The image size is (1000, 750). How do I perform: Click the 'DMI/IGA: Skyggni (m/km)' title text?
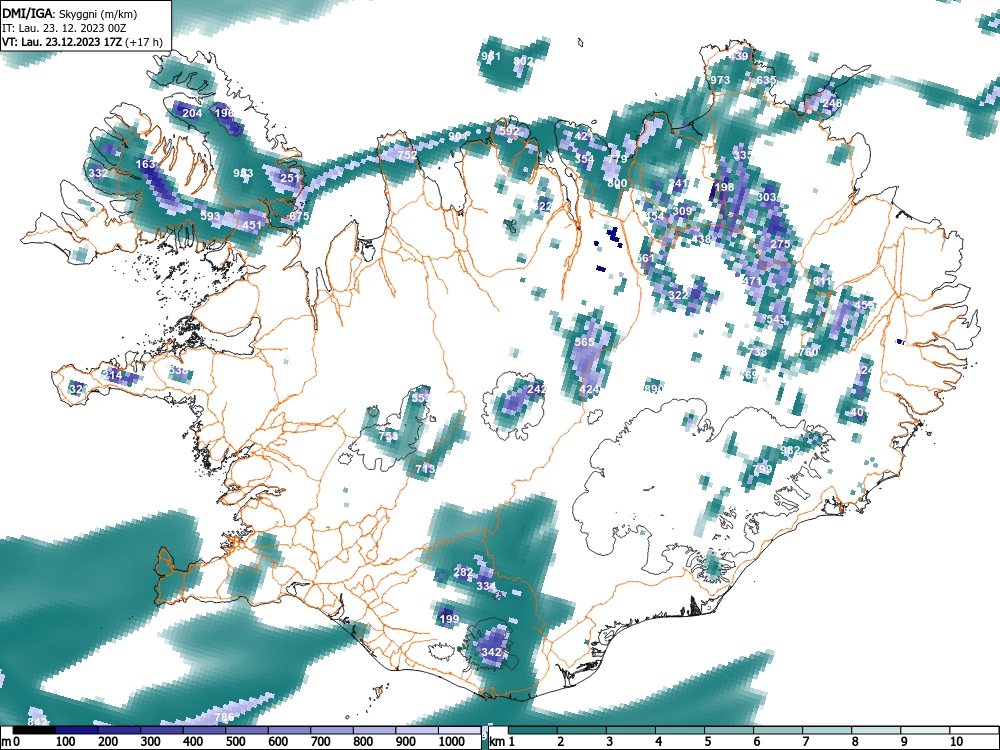(x=70, y=14)
